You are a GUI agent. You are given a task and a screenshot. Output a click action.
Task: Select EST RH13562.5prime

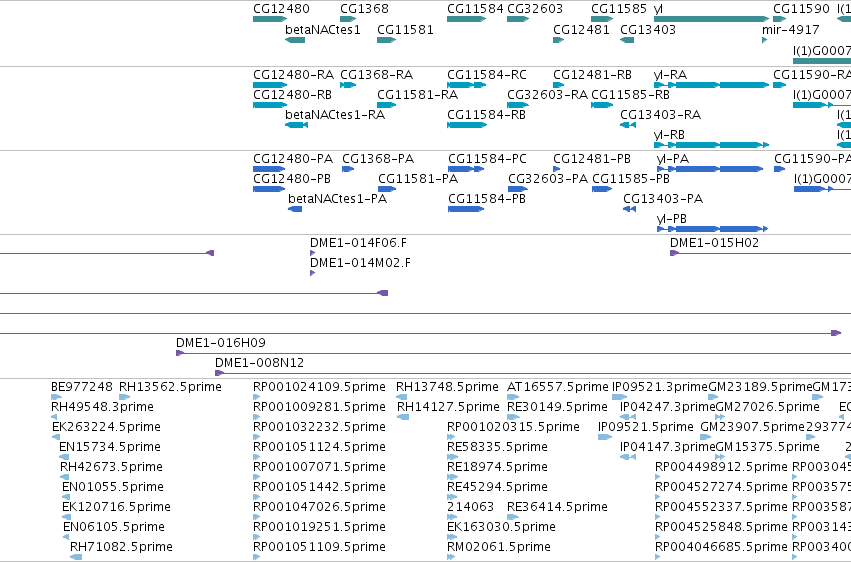pos(124,397)
